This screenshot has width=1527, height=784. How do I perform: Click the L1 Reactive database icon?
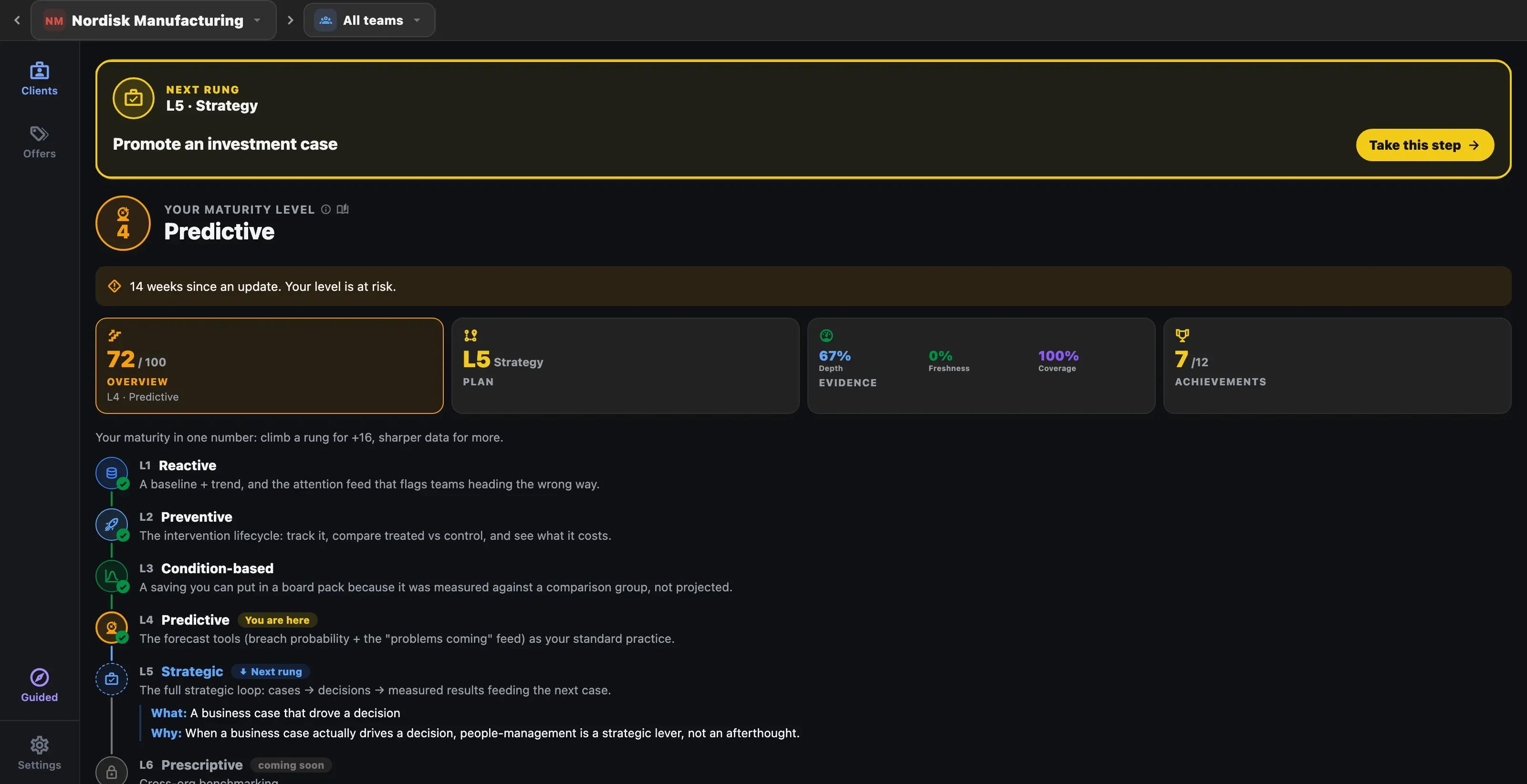(x=112, y=473)
